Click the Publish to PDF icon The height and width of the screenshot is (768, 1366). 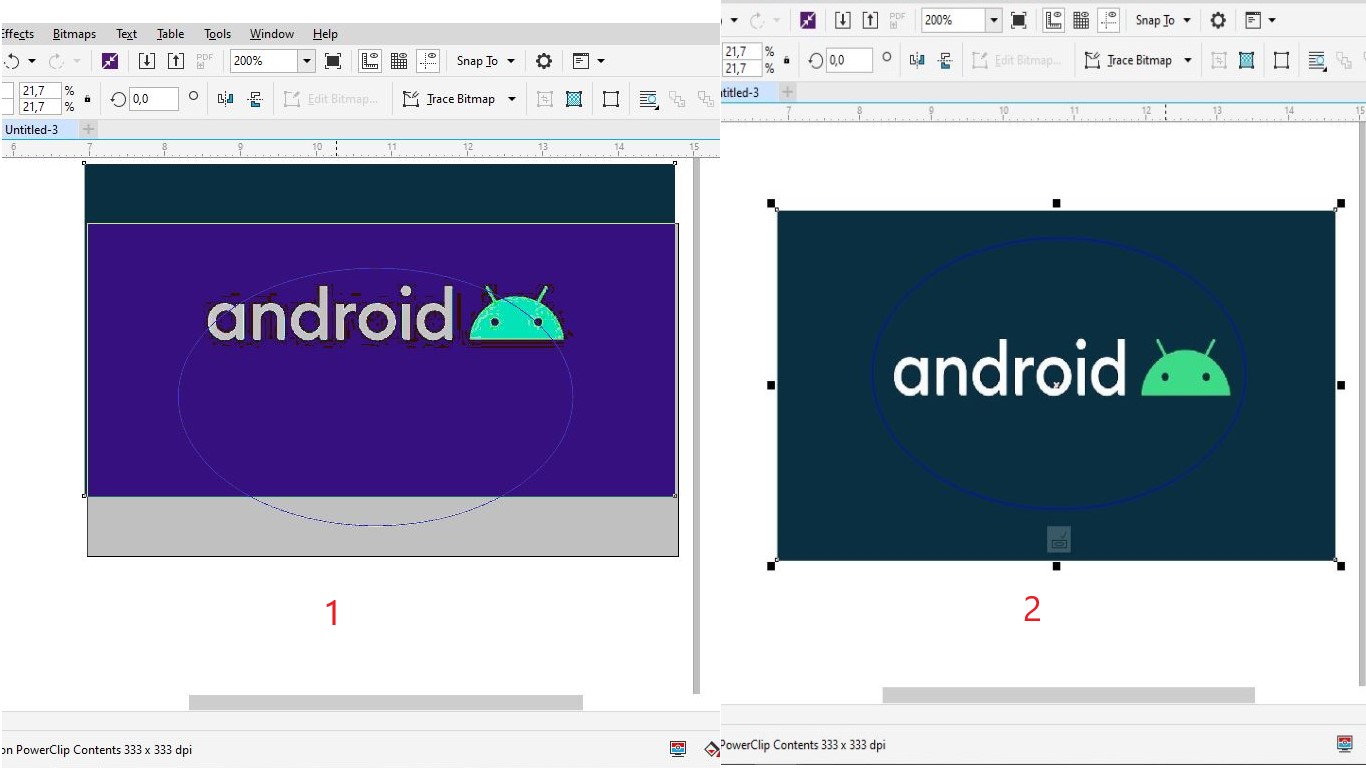[204, 61]
